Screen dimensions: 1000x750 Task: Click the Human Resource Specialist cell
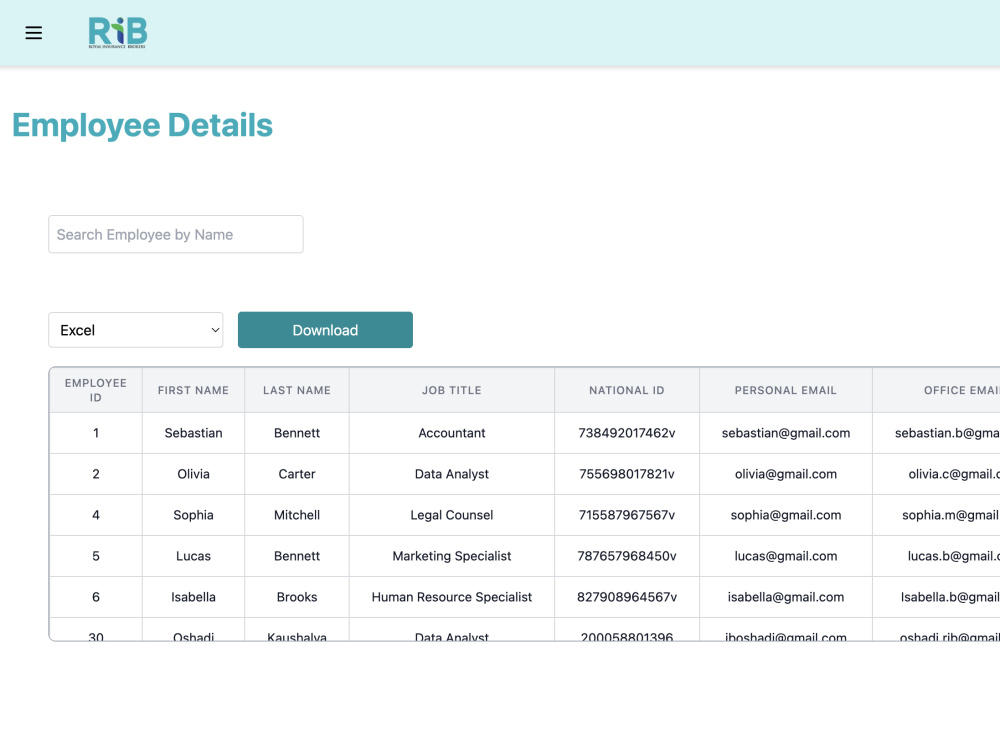(x=452, y=597)
